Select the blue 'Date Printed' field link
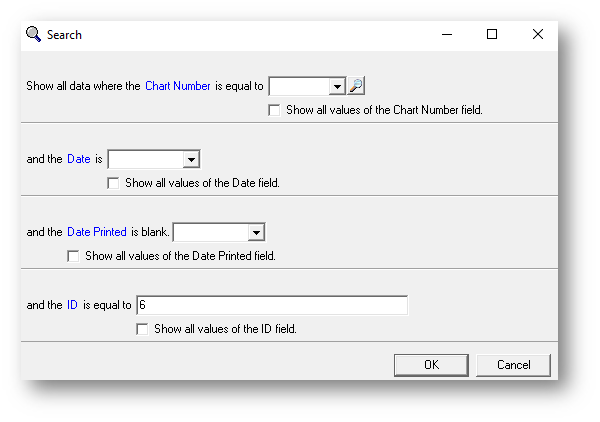Viewport: 600px width, 422px height. click(97, 232)
